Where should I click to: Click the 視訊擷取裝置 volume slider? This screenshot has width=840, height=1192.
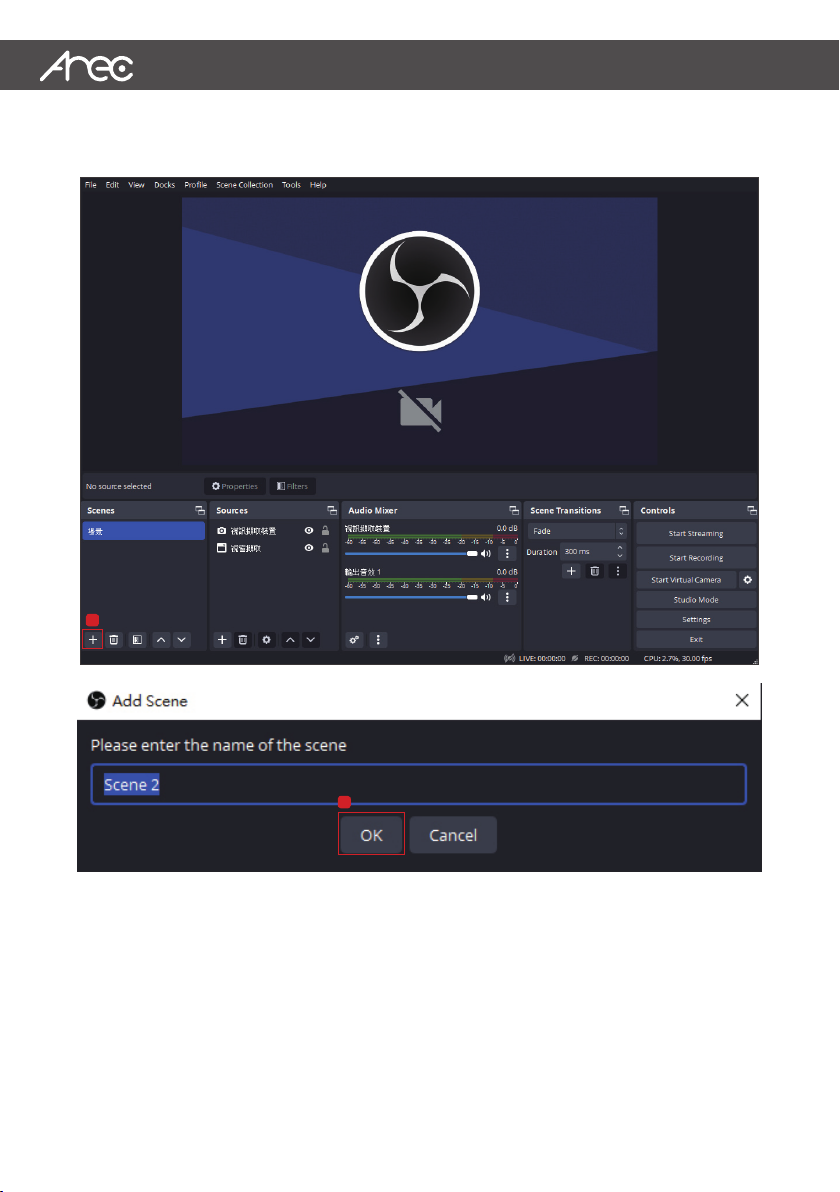coord(411,553)
